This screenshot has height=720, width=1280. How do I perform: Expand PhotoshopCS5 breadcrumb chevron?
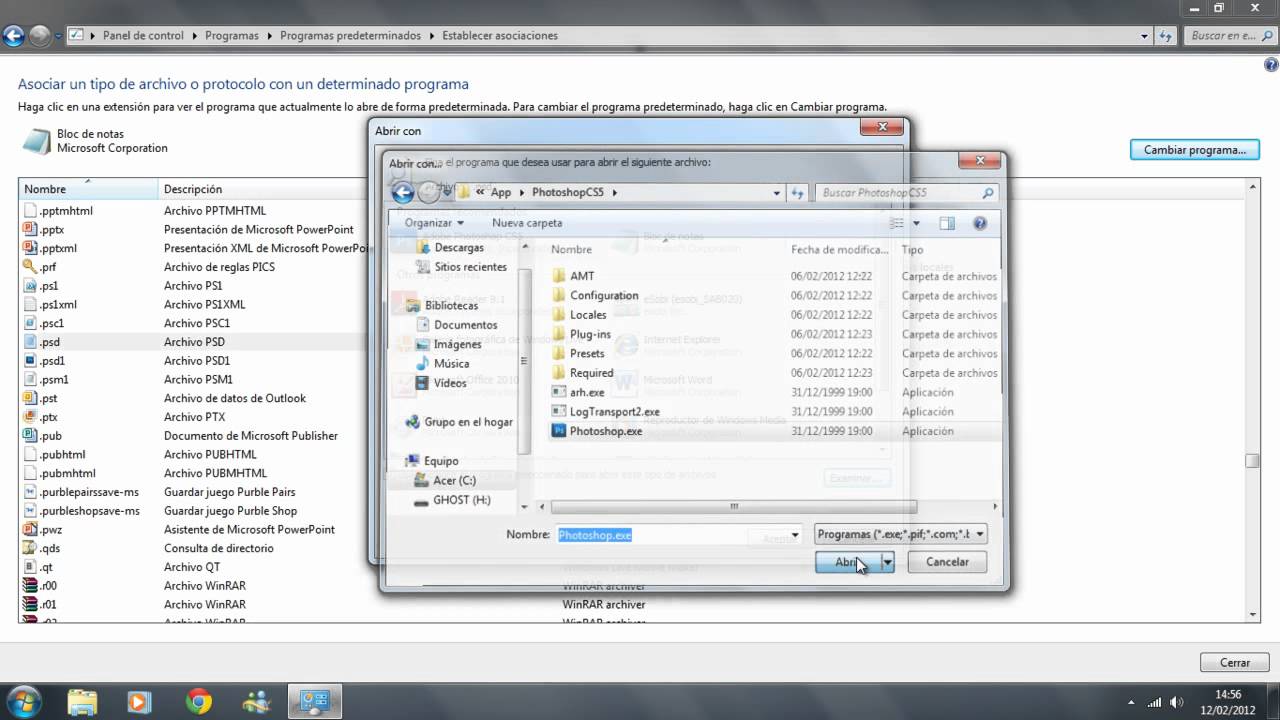[x=614, y=193]
